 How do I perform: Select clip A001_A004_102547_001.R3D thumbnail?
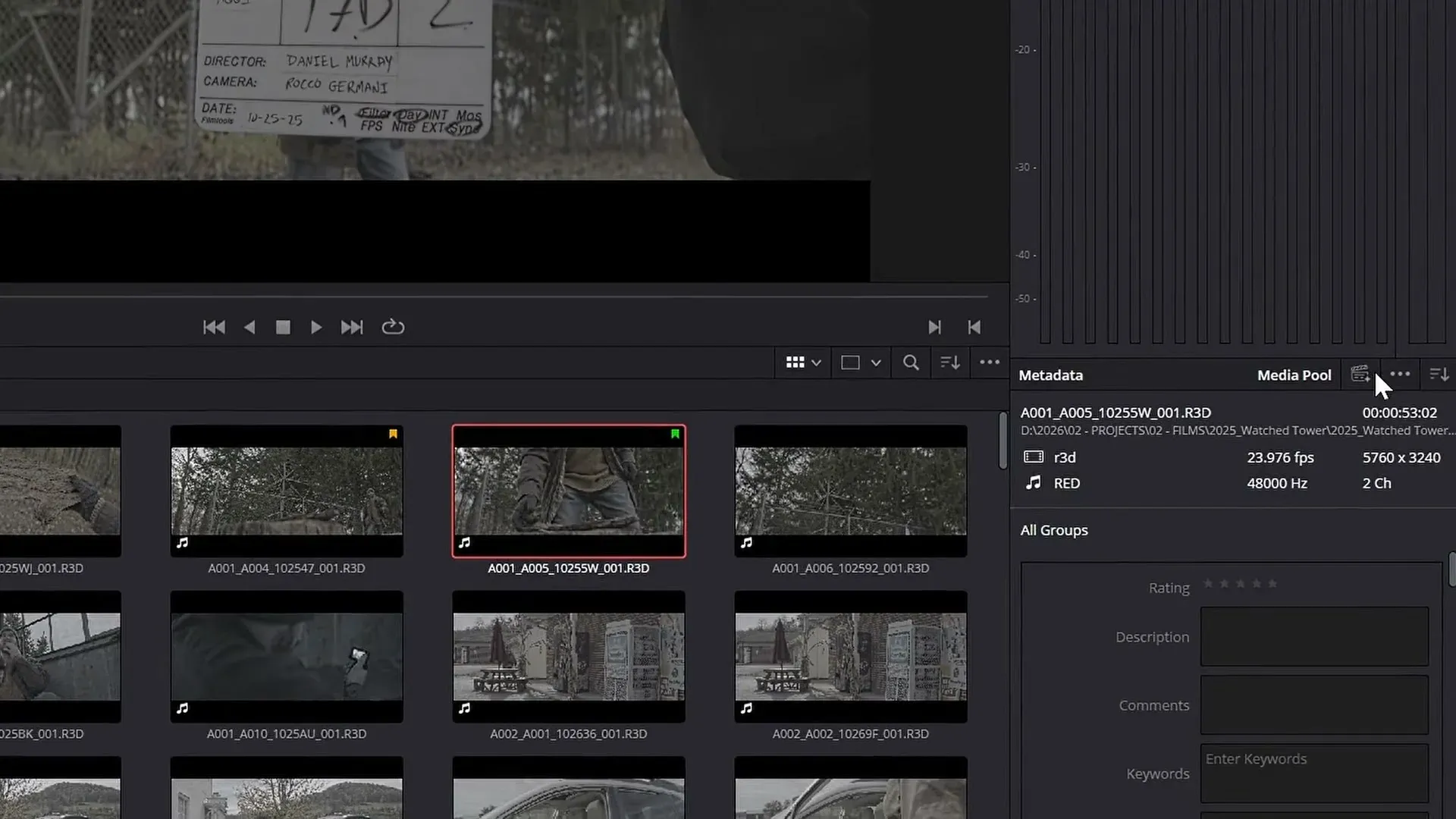tap(287, 491)
